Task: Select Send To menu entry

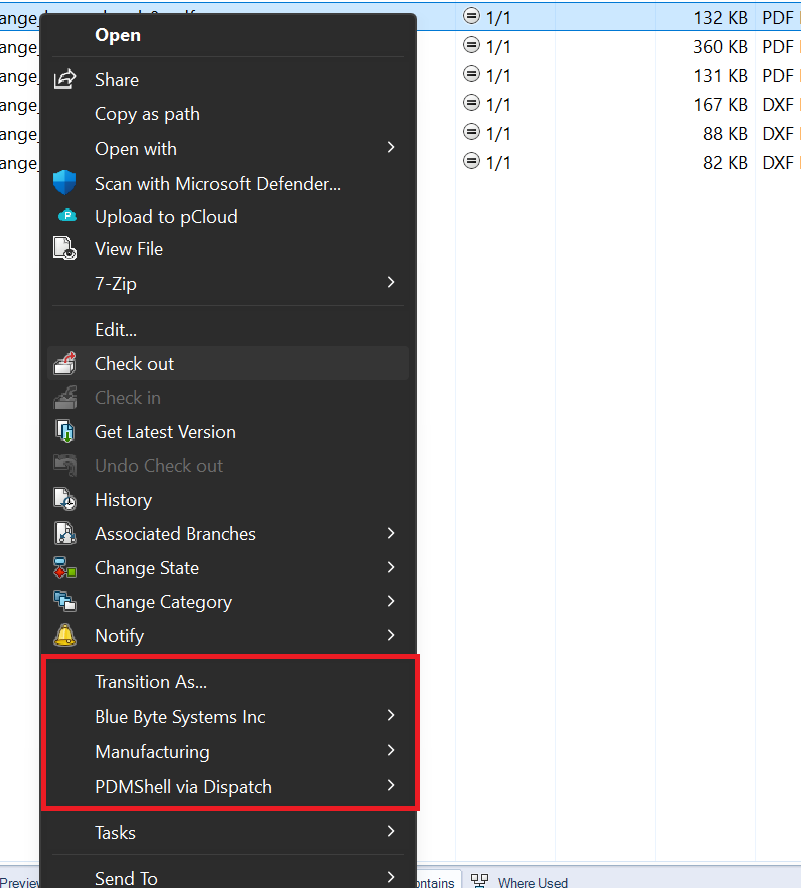Action: [x=228, y=878]
